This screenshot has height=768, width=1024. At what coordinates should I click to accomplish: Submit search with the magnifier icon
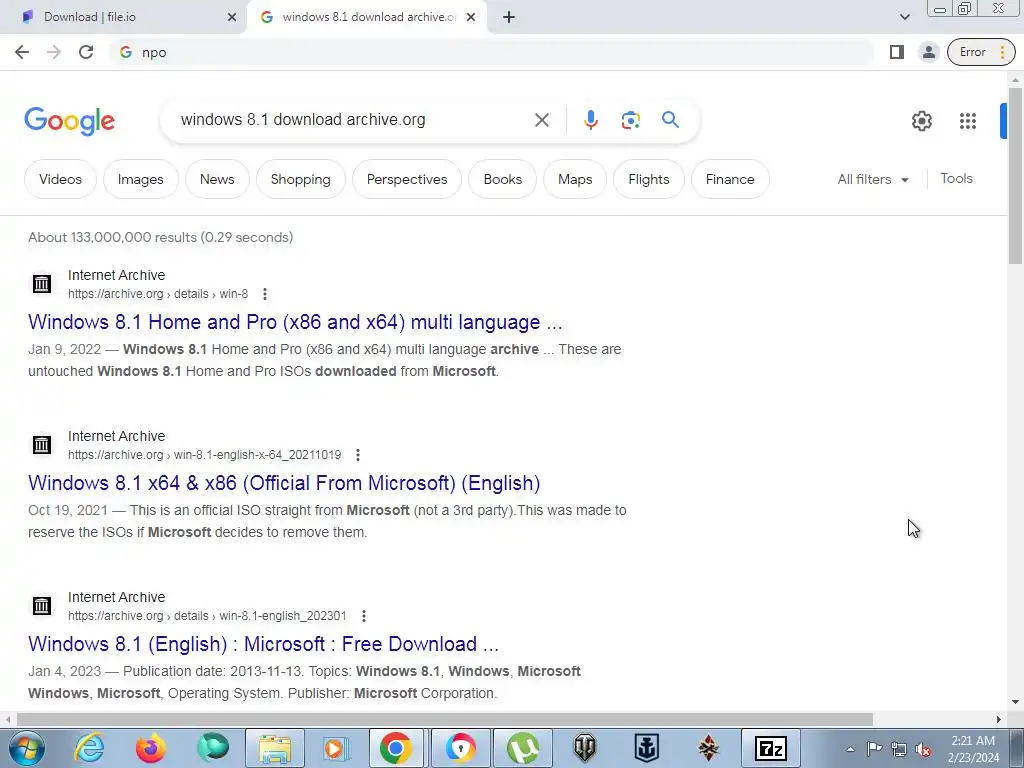670,120
